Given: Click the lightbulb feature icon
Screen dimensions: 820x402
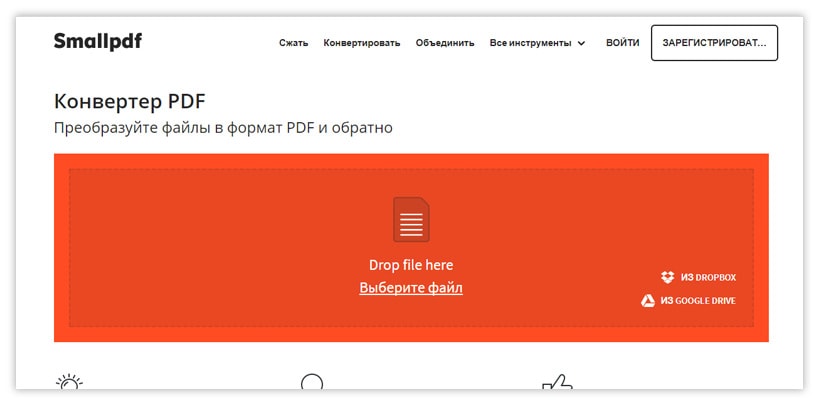Looking at the screenshot, I should click(x=70, y=382).
